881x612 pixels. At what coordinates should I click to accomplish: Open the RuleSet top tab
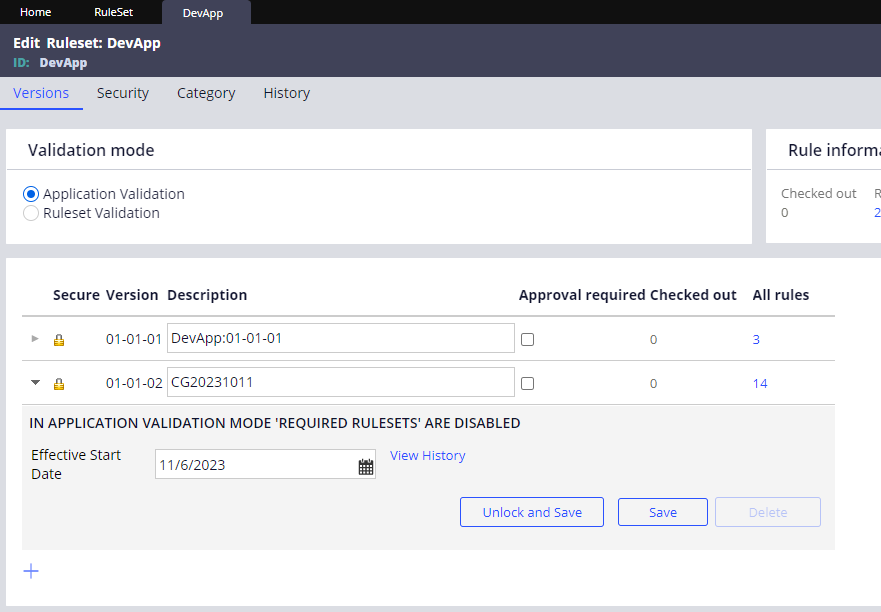[x=113, y=12]
